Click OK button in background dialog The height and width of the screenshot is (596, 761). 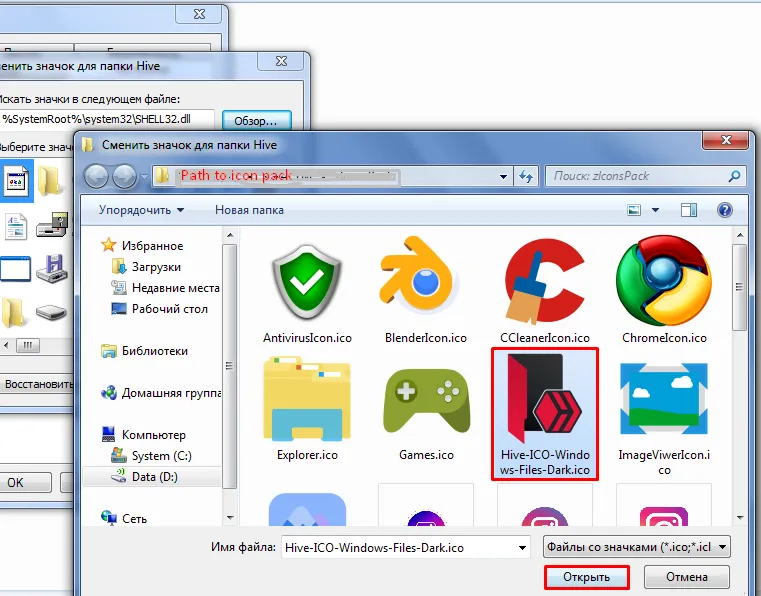23,482
